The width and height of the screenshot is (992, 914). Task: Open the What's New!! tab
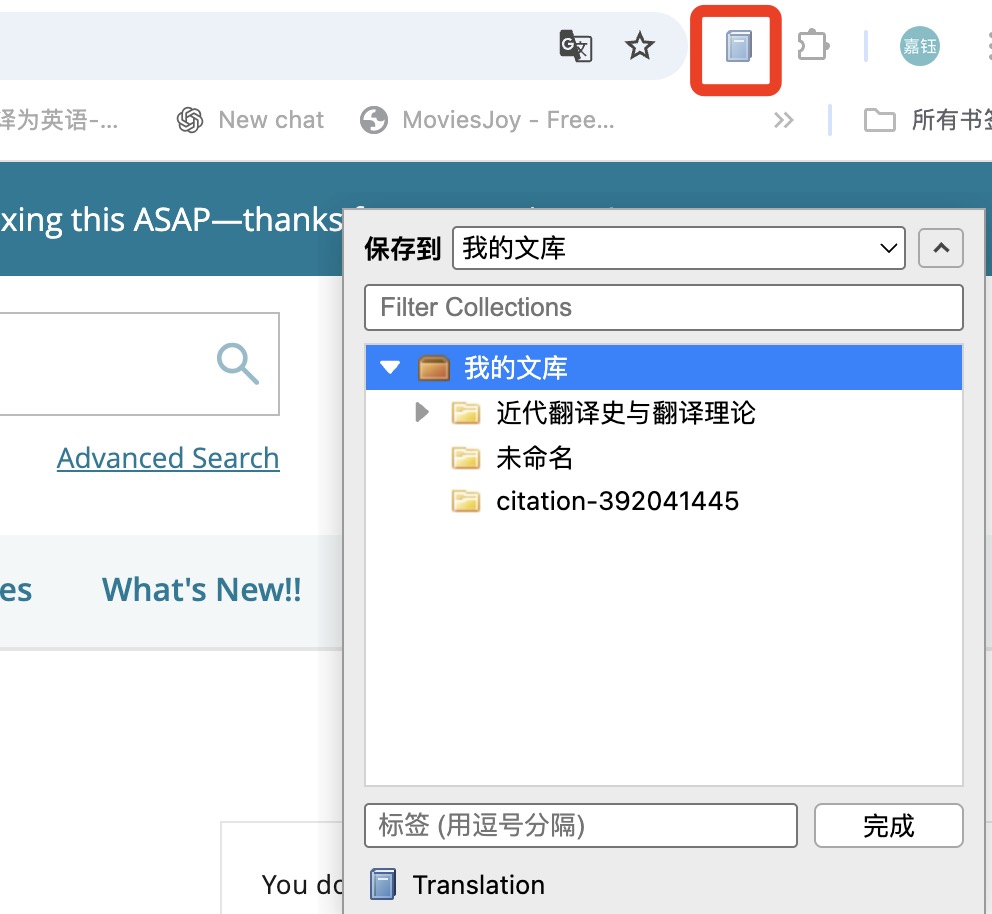201,590
